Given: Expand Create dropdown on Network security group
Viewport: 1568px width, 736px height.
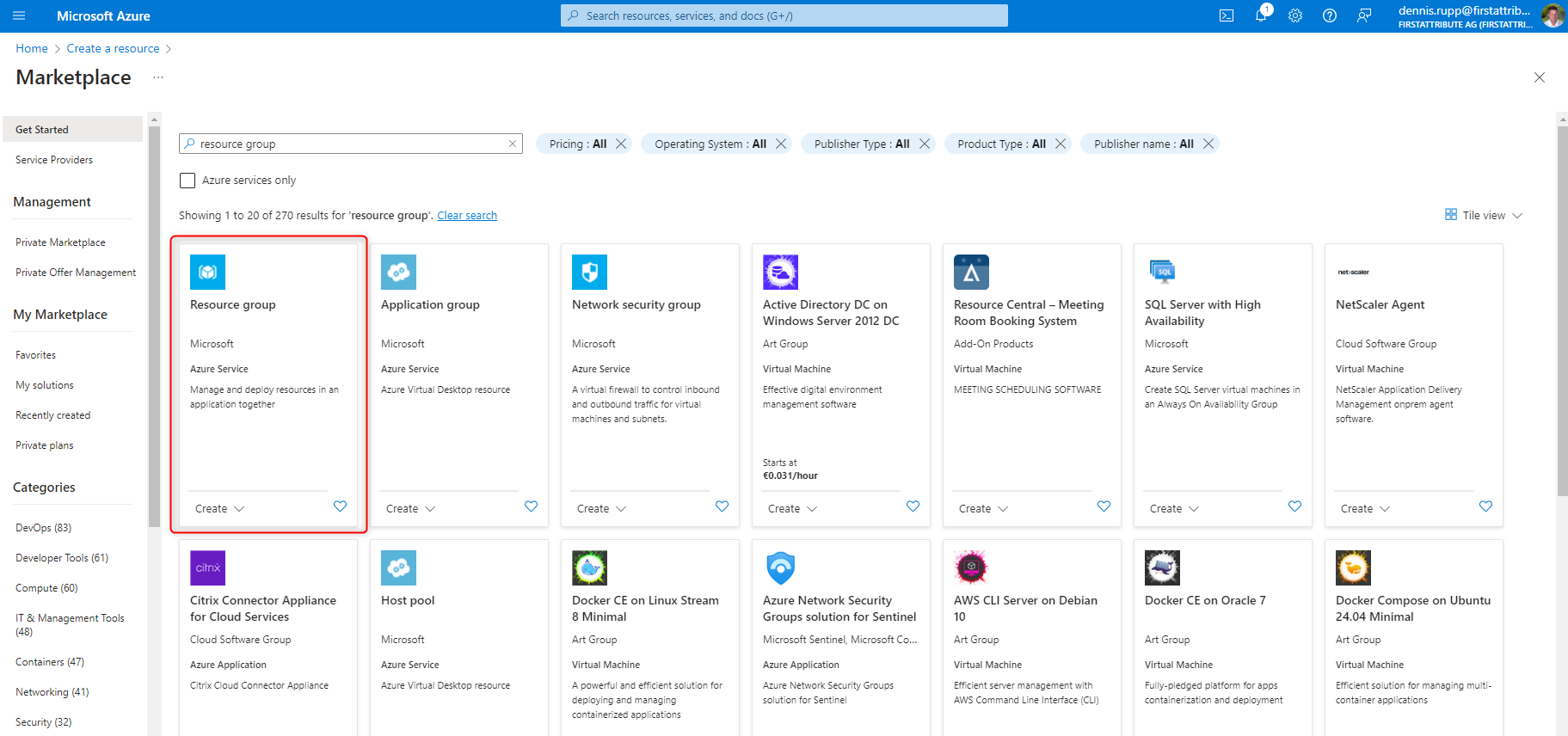Looking at the screenshot, I should pos(601,509).
